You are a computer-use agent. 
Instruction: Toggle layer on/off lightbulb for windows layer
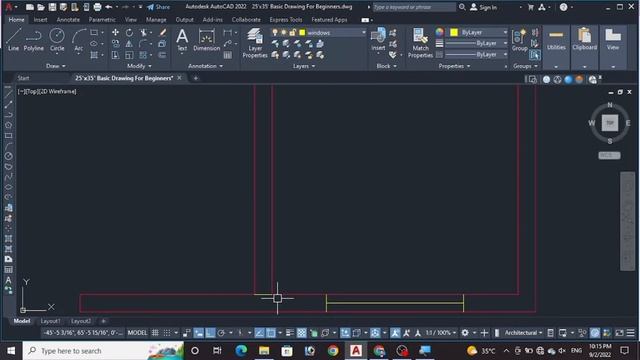275,33
